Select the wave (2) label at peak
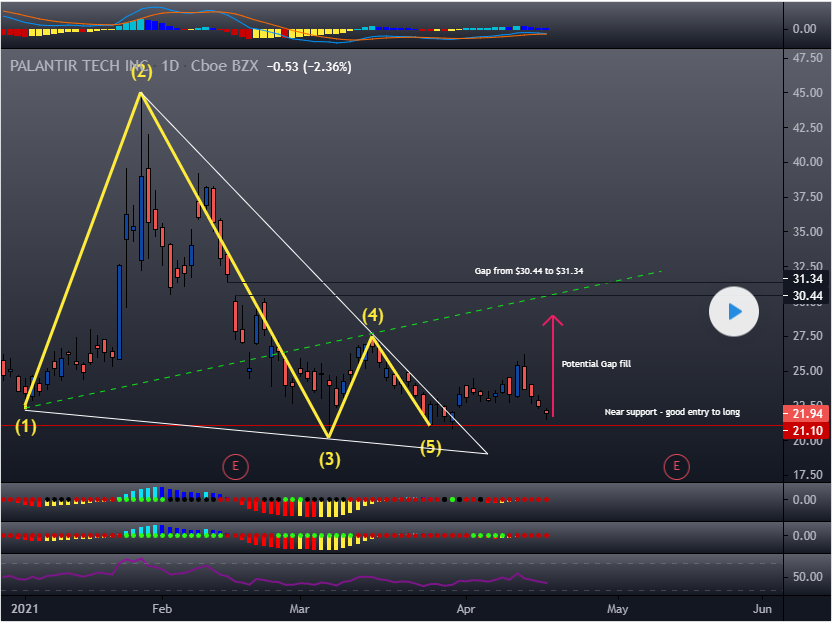This screenshot has height=622, width=832. click(x=141, y=72)
